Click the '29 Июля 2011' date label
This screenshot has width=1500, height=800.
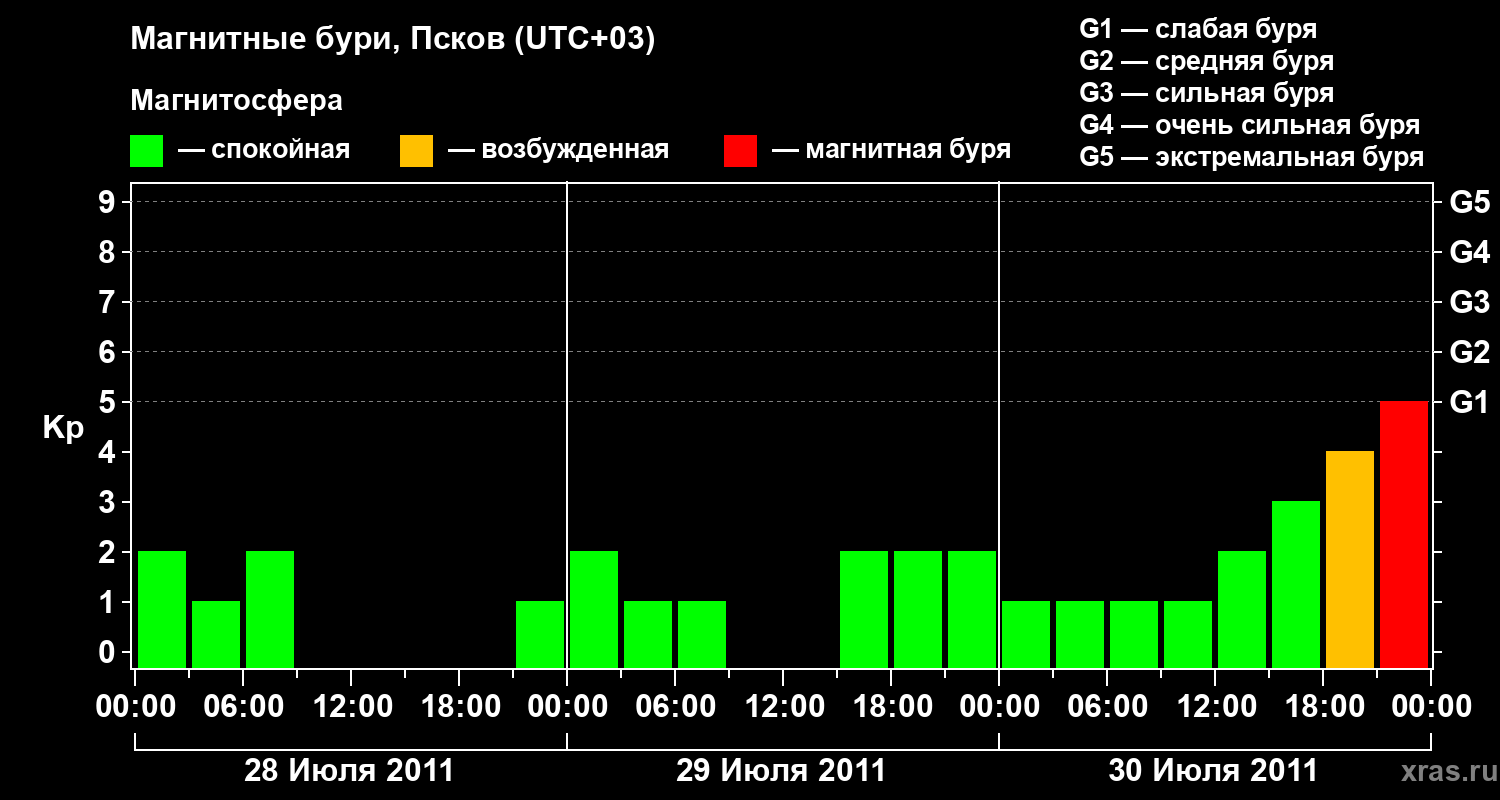[x=781, y=771]
